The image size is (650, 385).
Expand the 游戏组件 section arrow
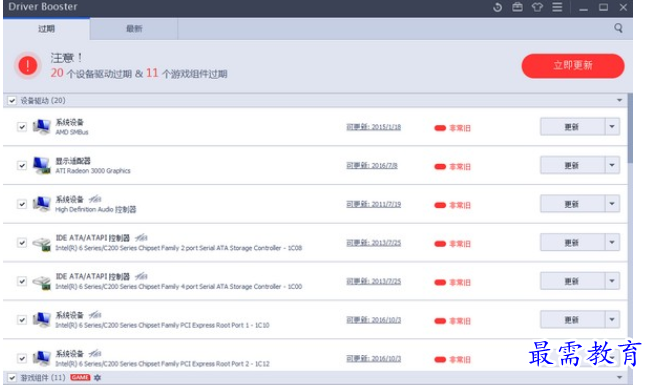pos(619,378)
